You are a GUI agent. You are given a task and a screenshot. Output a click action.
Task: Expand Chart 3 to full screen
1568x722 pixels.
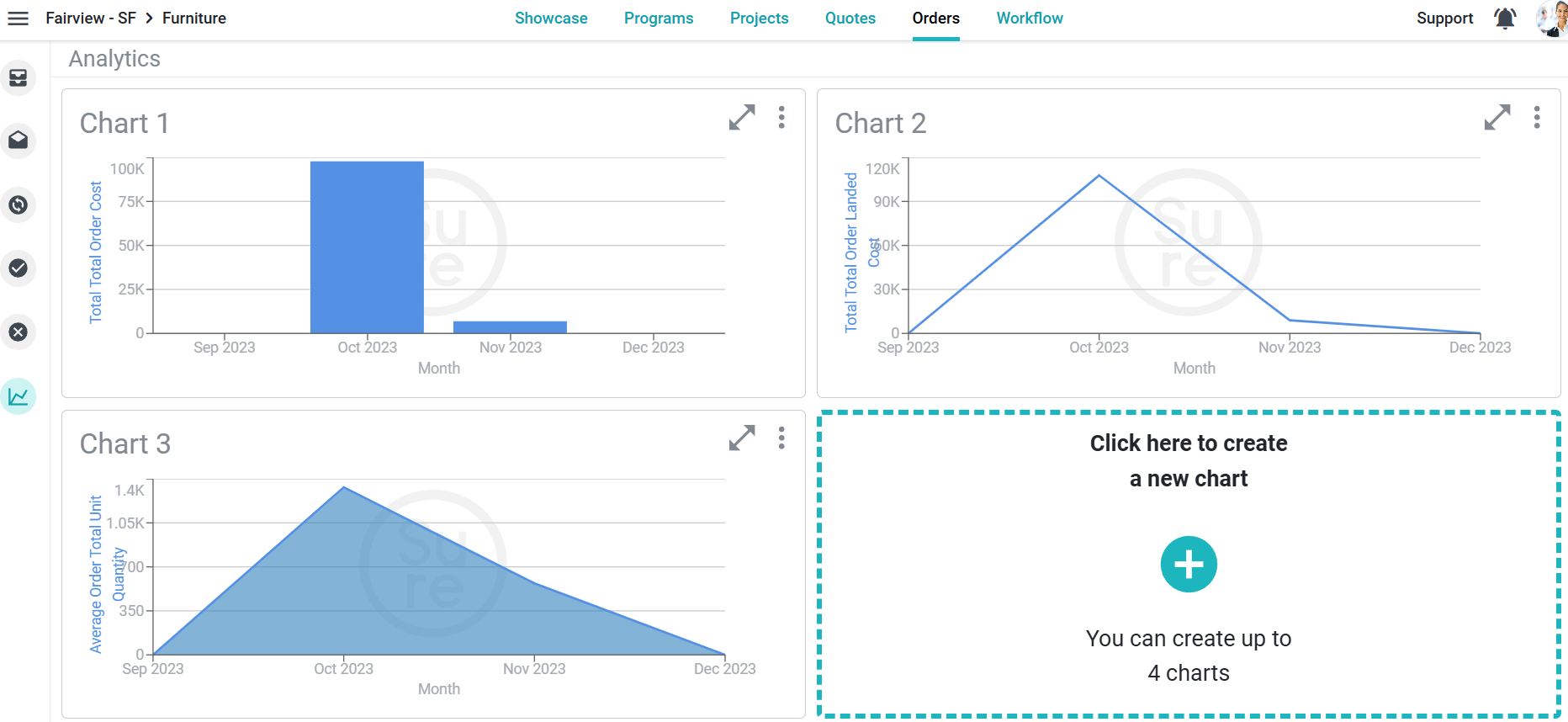742,438
